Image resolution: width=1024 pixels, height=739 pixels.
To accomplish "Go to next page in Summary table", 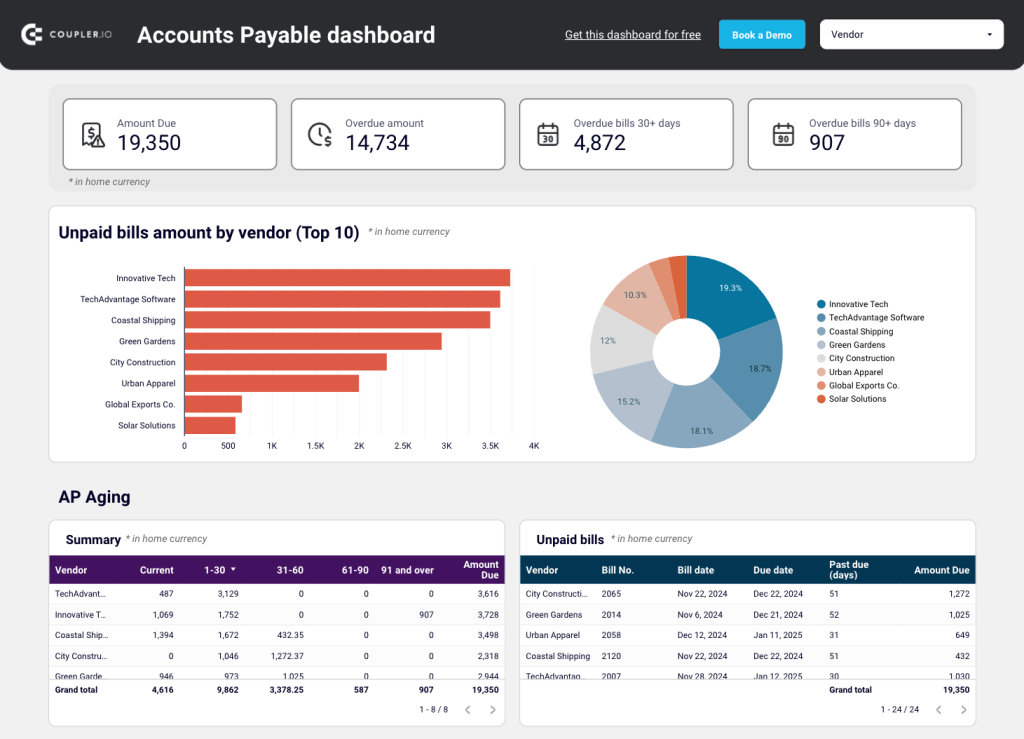I will coord(492,709).
